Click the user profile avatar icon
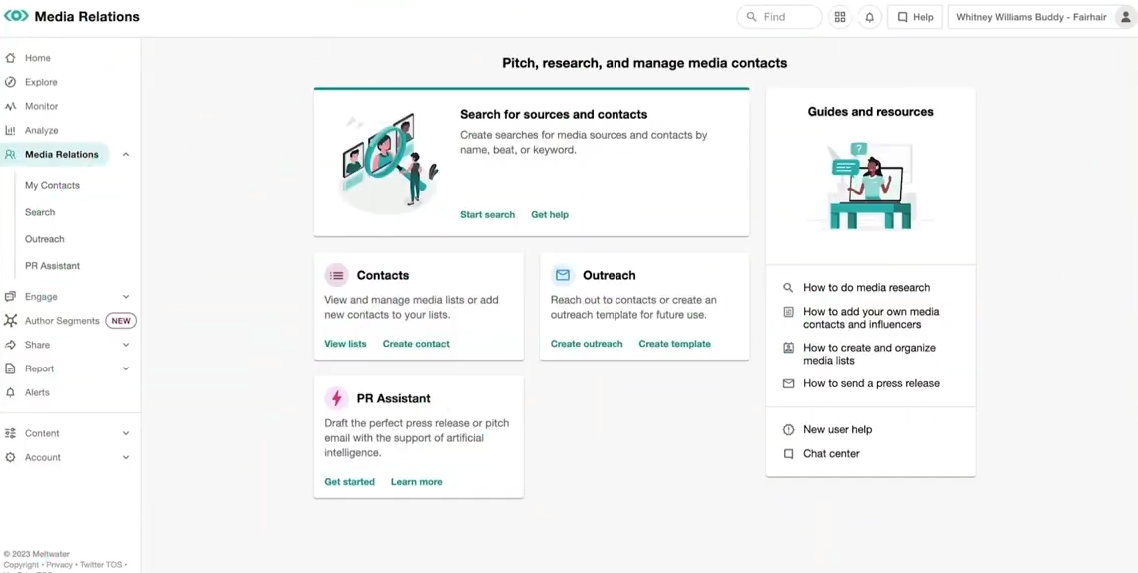 click(x=1126, y=17)
